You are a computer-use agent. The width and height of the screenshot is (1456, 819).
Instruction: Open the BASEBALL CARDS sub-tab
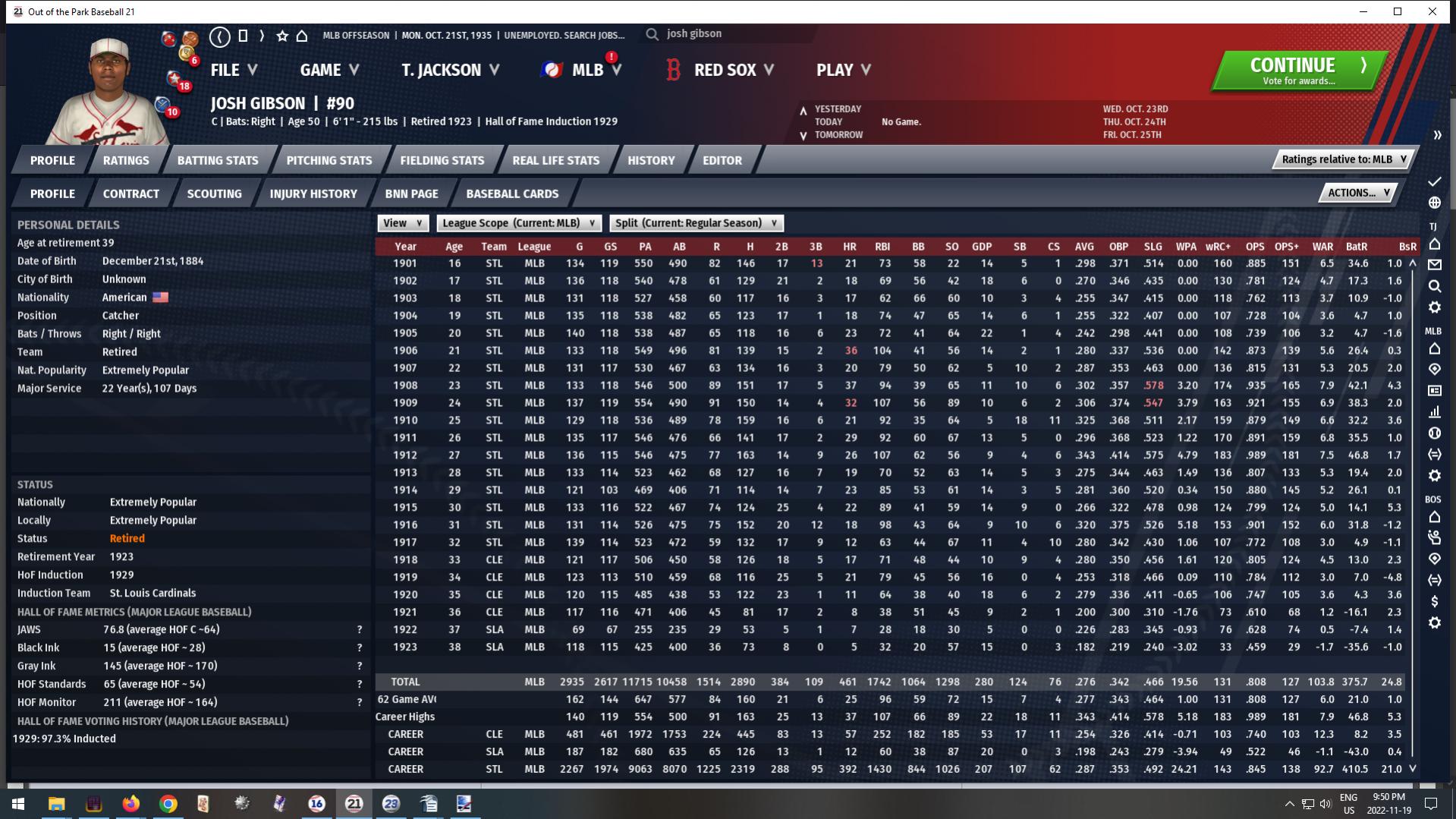click(512, 194)
